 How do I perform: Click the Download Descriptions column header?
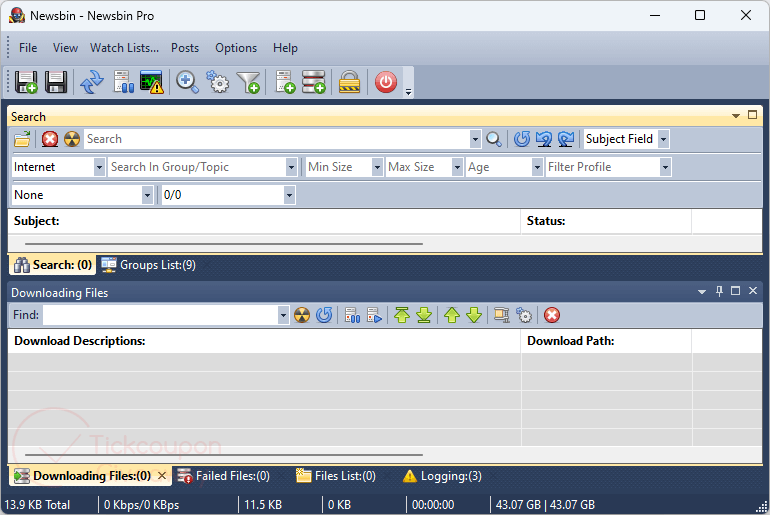(264, 341)
